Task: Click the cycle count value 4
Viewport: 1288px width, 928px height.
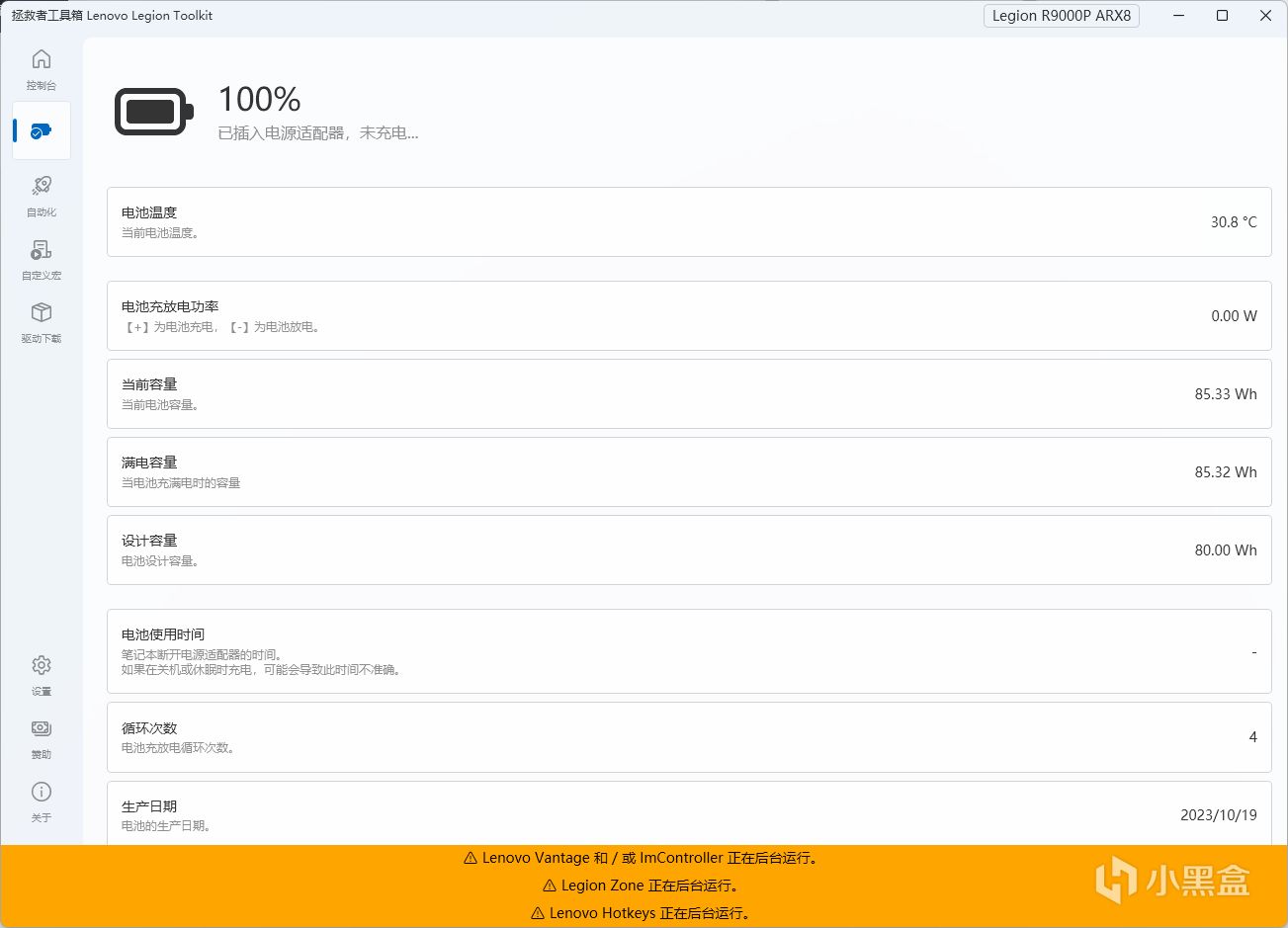Action: pos(1253,737)
